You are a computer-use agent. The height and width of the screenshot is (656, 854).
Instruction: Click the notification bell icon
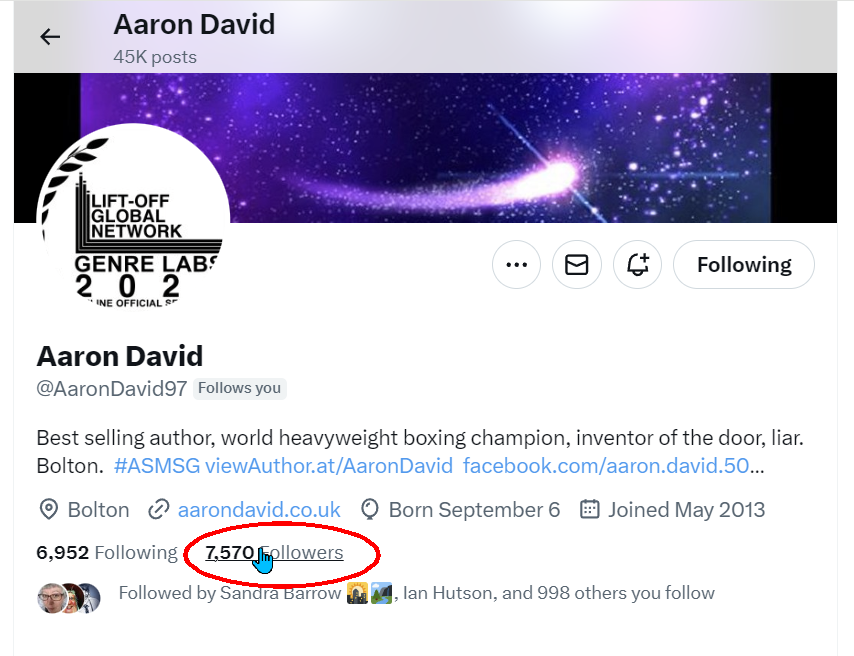[637, 264]
